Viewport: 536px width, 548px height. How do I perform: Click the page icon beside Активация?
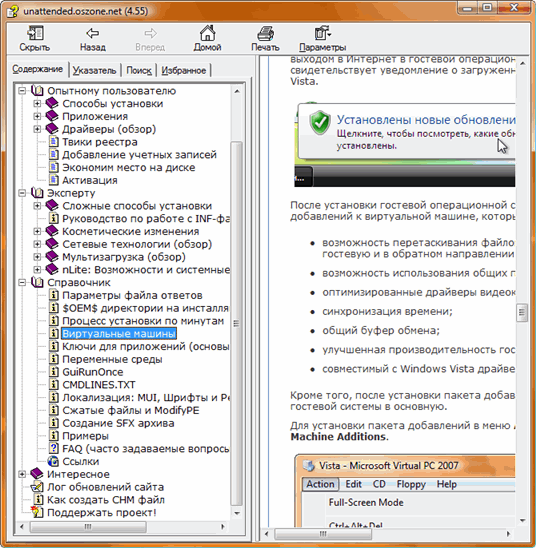(53, 180)
